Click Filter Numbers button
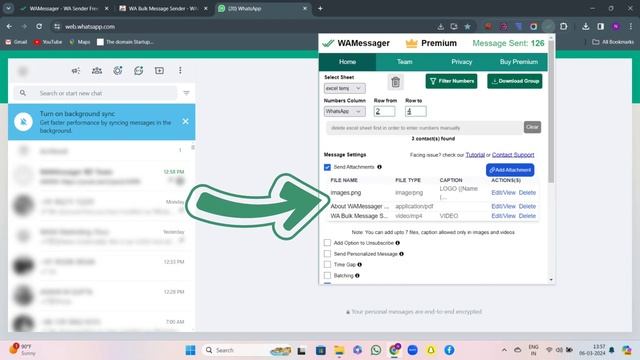 click(451, 81)
